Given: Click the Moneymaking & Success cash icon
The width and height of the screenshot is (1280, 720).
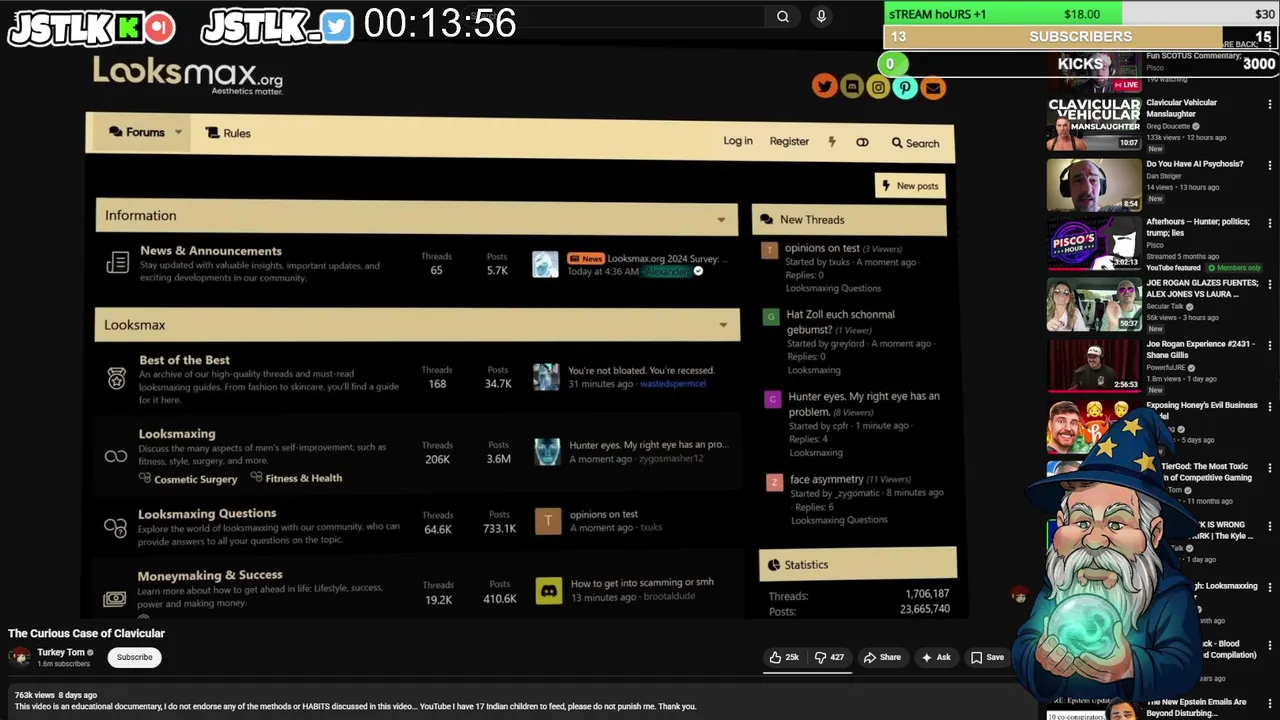Looking at the screenshot, I should tap(114, 598).
